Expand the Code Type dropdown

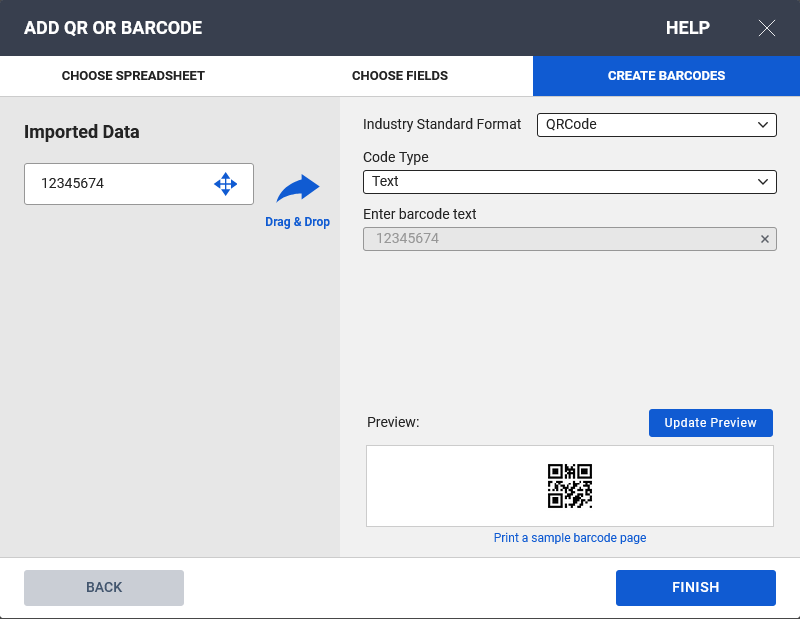coord(569,181)
